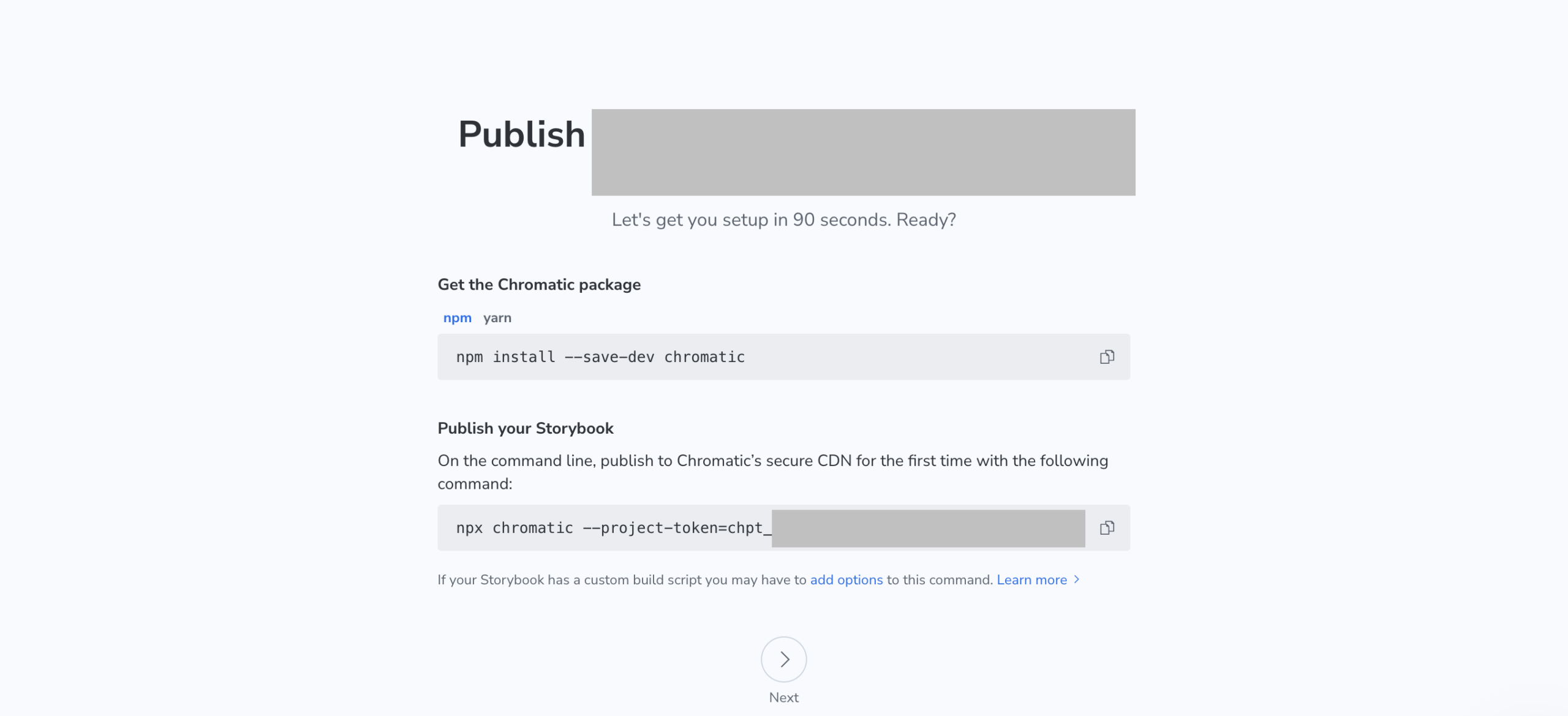Viewport: 1568px width, 716px height.
Task: Click the Next label text
Action: (783, 698)
